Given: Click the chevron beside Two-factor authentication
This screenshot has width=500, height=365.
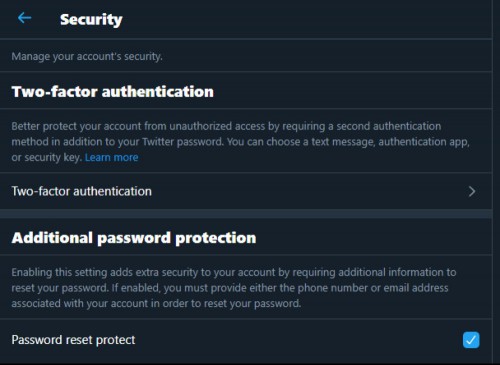Looking at the screenshot, I should (x=472, y=191).
